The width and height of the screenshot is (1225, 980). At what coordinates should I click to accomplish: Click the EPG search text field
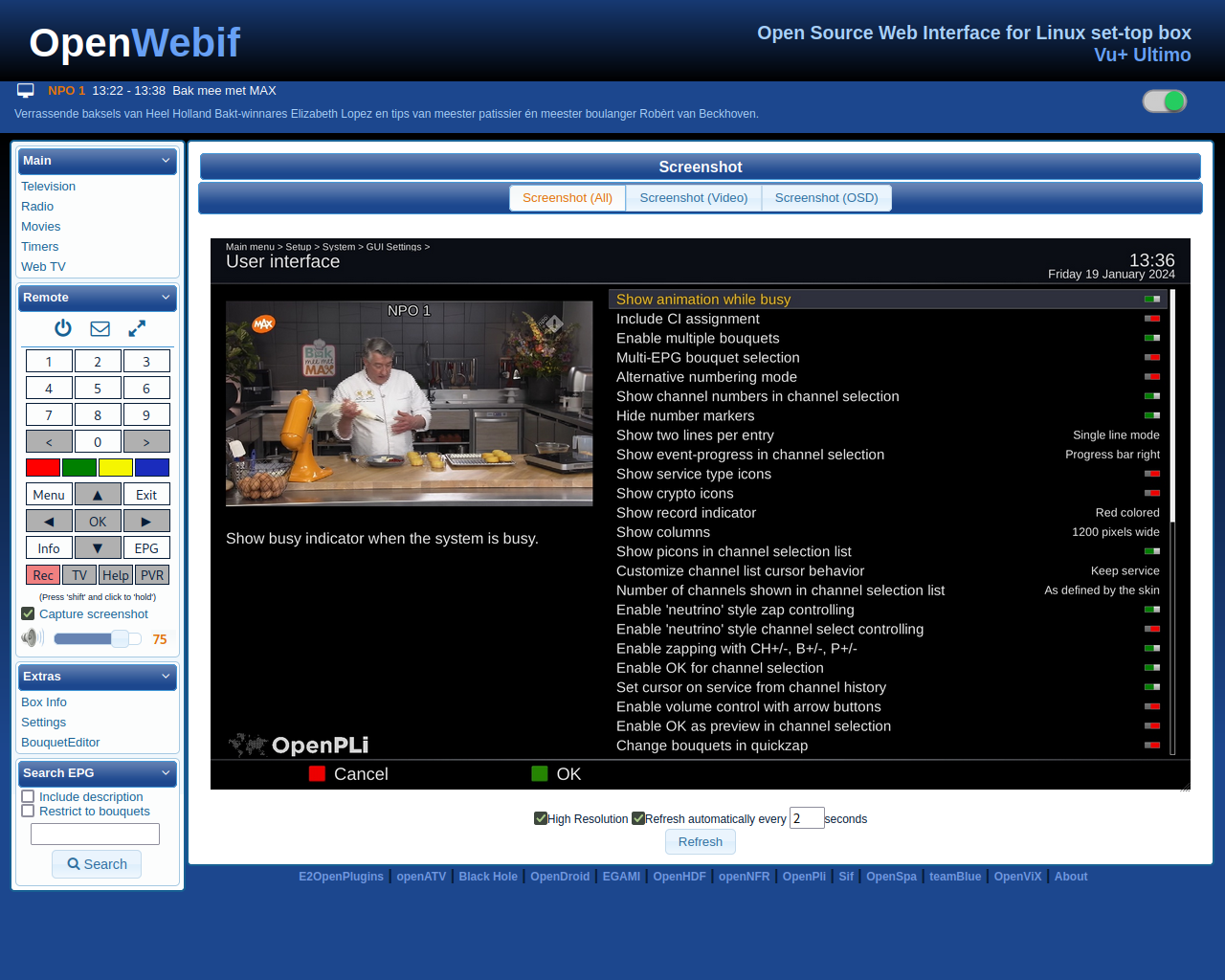coord(95,834)
